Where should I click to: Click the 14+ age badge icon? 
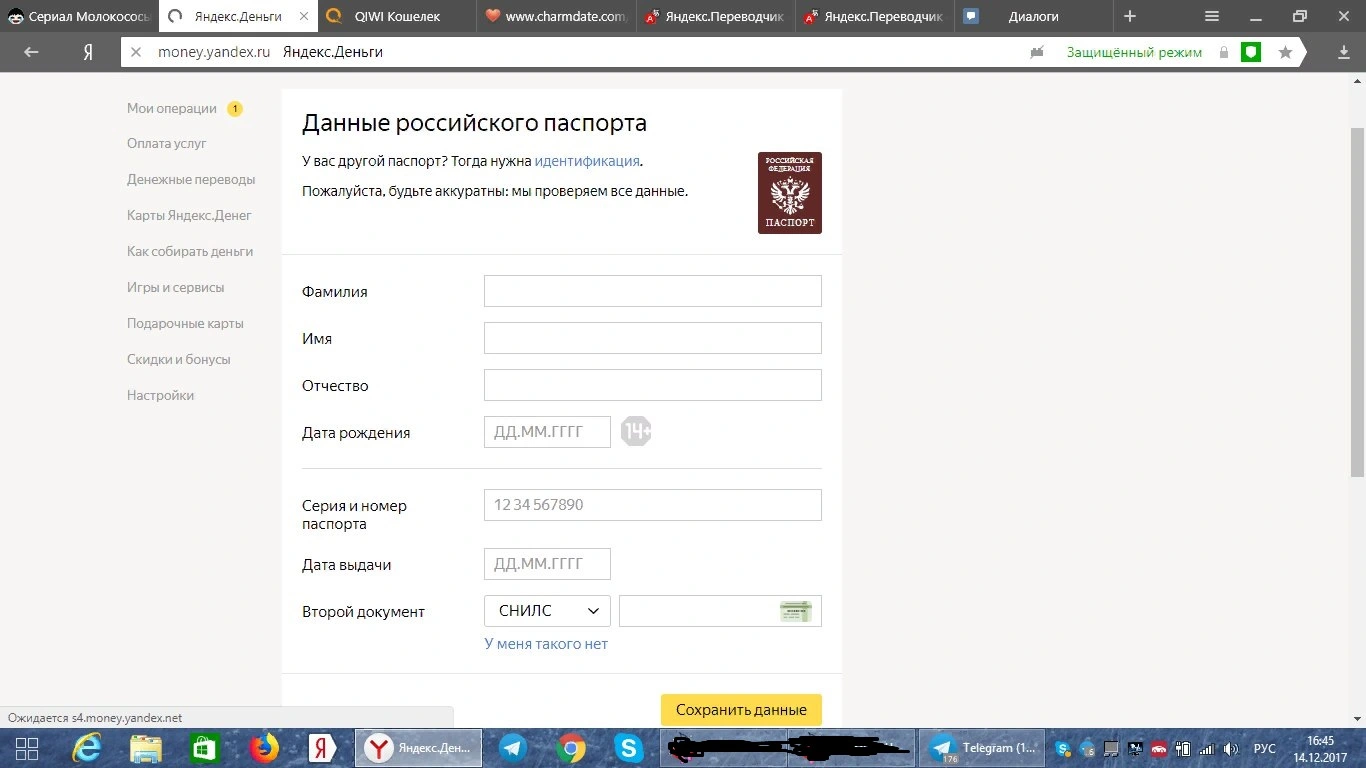coord(636,431)
